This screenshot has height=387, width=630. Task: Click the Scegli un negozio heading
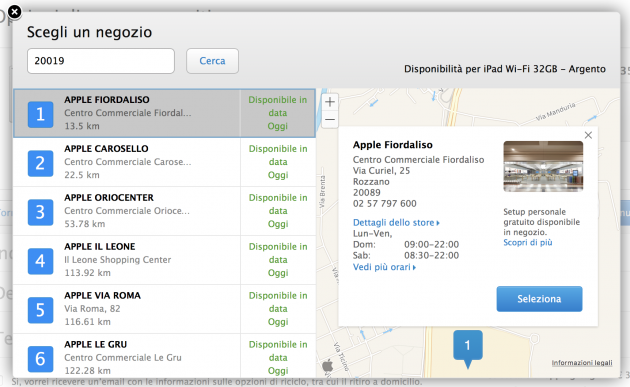pyautogui.click(x=90, y=32)
